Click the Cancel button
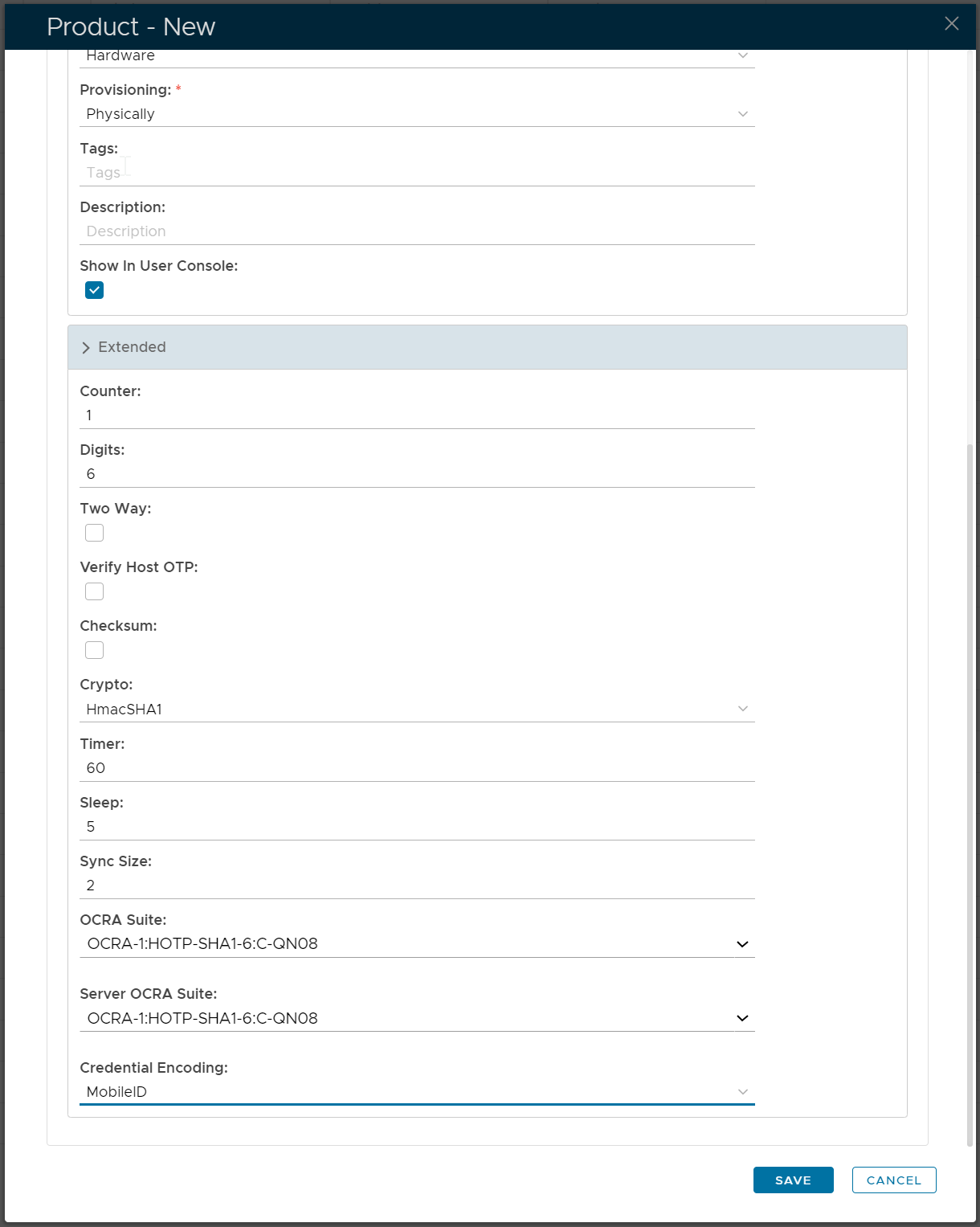Screen dimensions: 980x1227 tap(893, 1180)
